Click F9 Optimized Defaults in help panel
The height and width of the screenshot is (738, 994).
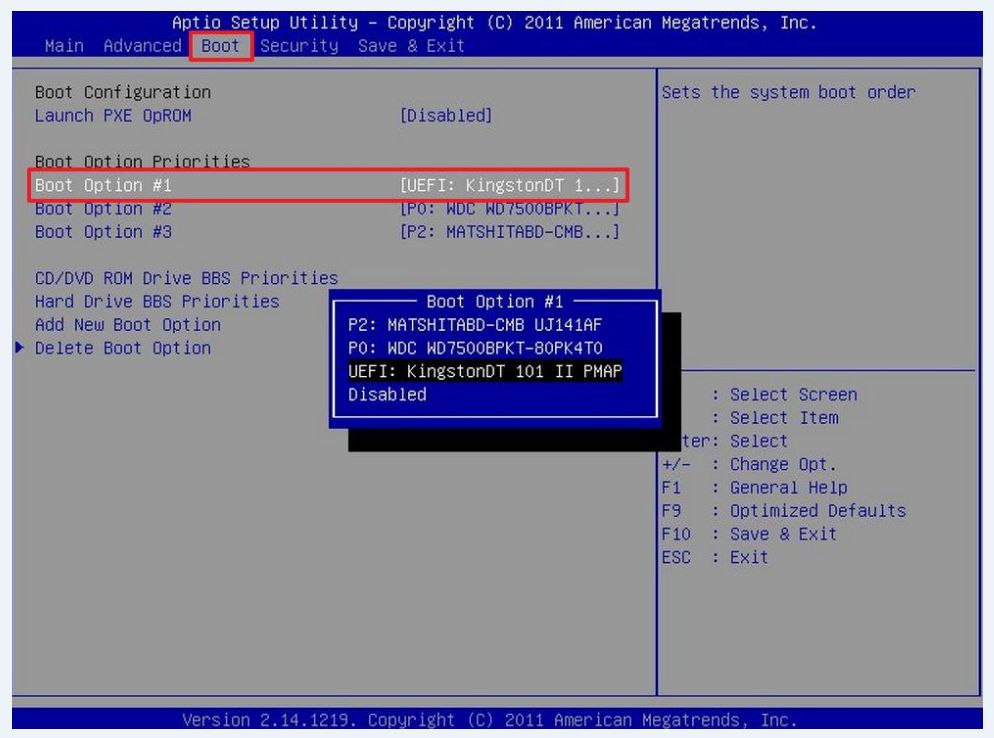click(783, 511)
